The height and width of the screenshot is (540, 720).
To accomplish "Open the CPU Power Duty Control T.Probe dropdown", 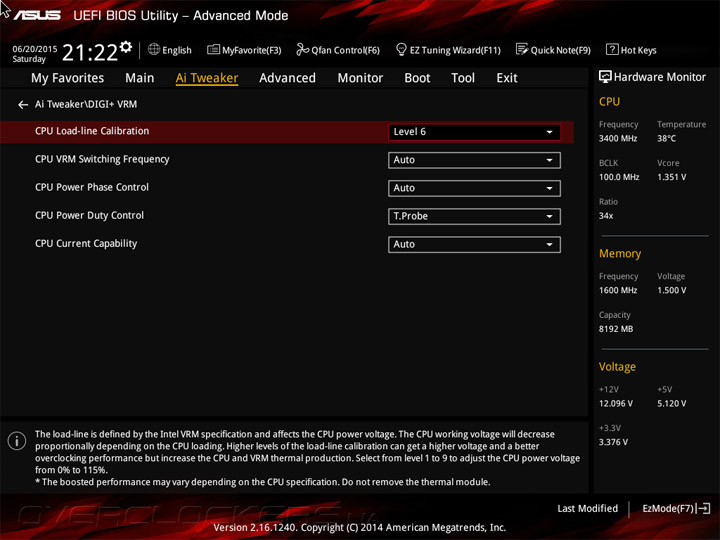I will tap(474, 216).
